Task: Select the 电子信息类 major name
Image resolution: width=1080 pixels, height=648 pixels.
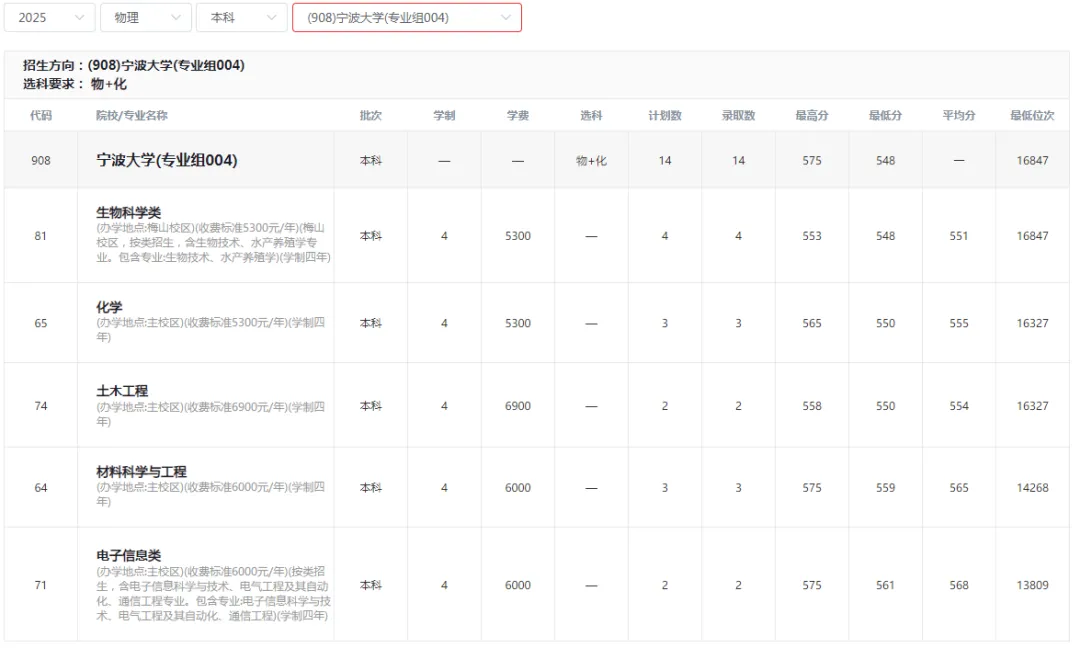Action: 129,555
